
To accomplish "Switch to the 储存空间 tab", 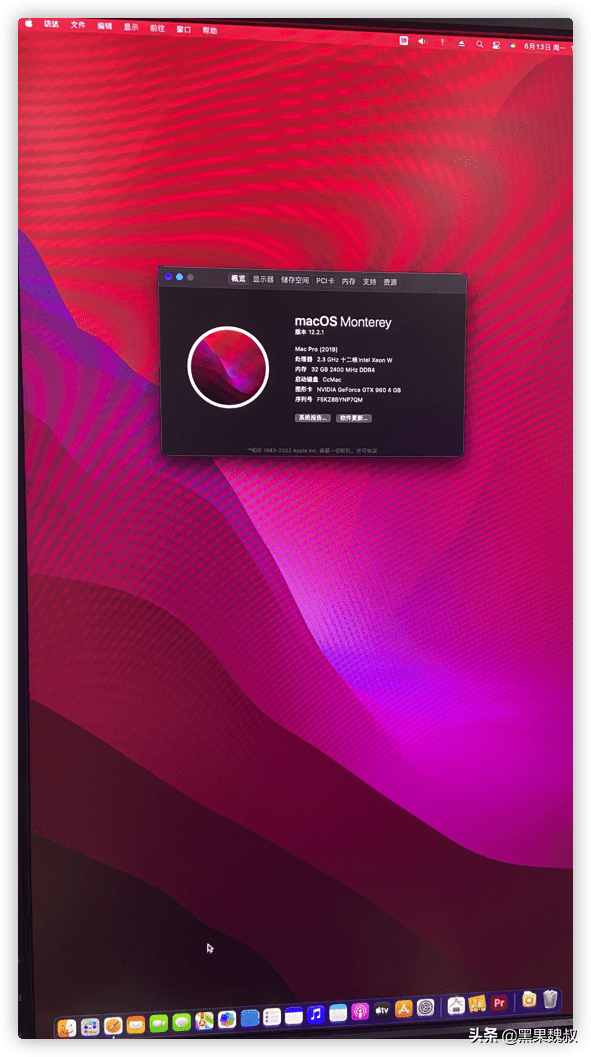I will pos(294,280).
